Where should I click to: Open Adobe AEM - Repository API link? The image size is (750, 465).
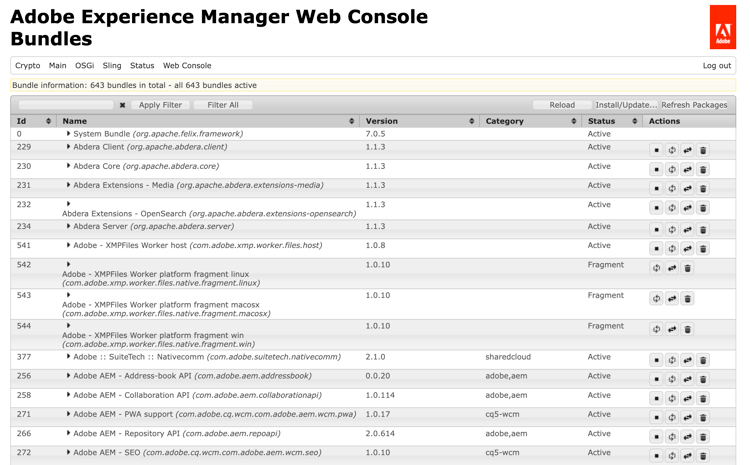176,433
